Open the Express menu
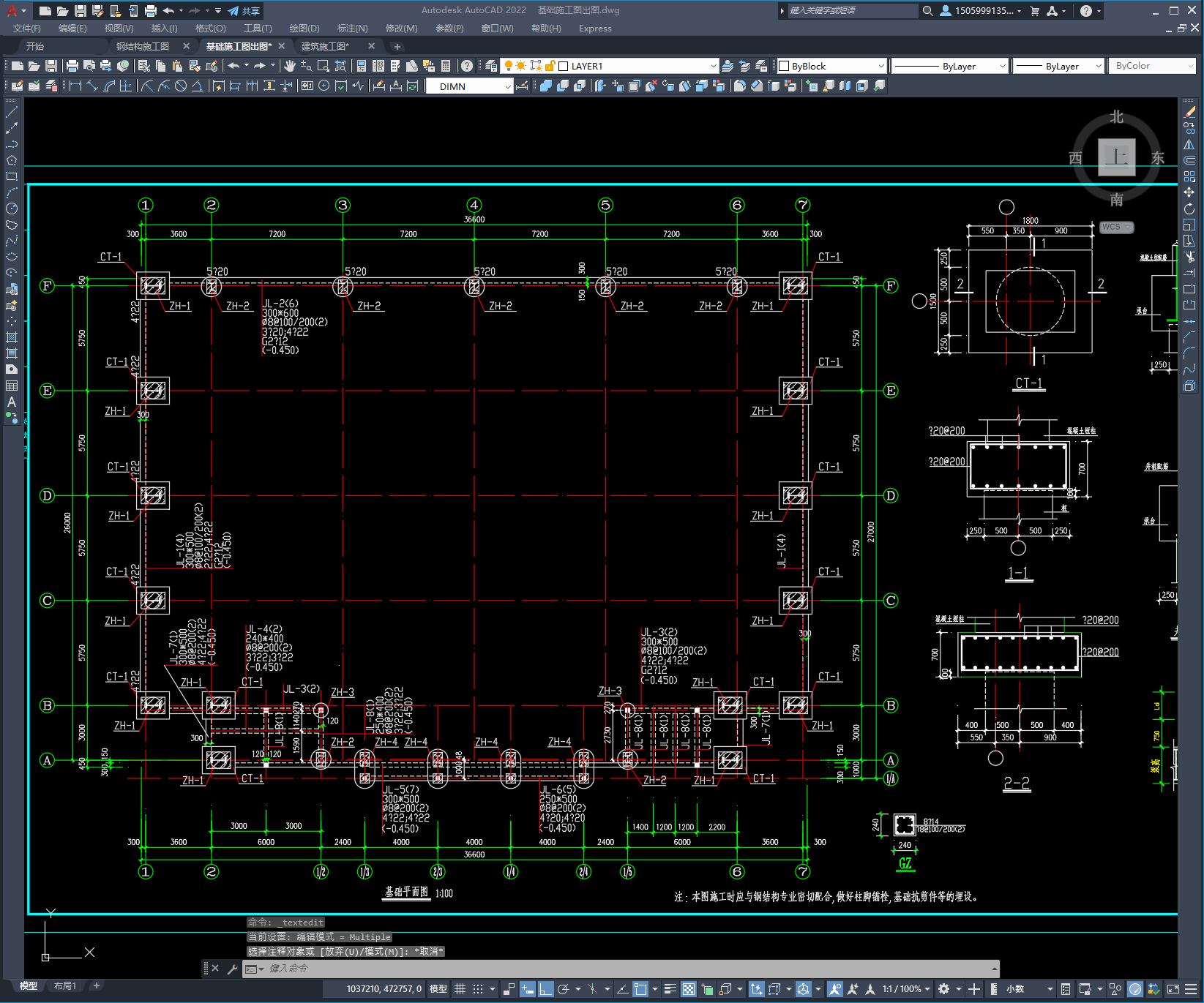Screen dimensions: 1204x1003 point(595,29)
